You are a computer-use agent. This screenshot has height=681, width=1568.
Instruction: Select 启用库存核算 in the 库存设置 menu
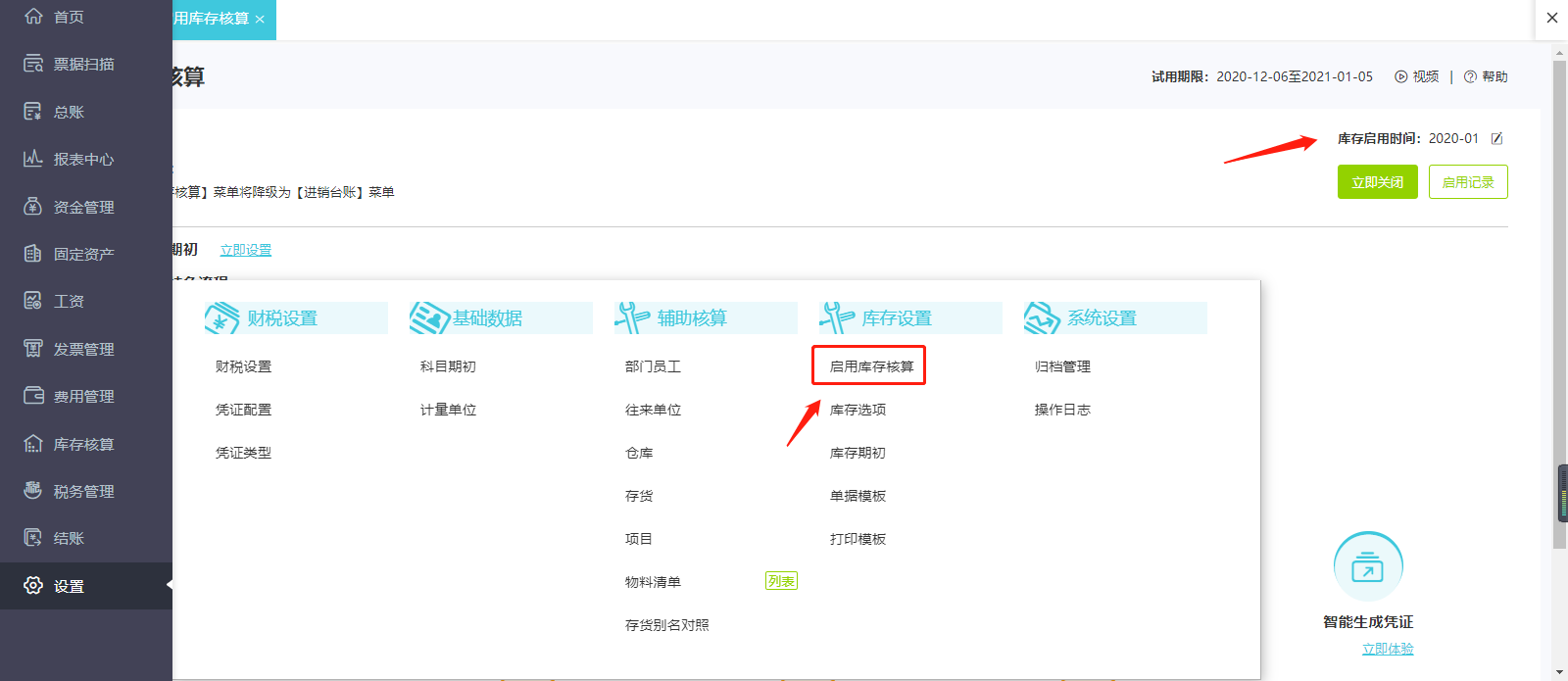pyautogui.click(x=870, y=366)
